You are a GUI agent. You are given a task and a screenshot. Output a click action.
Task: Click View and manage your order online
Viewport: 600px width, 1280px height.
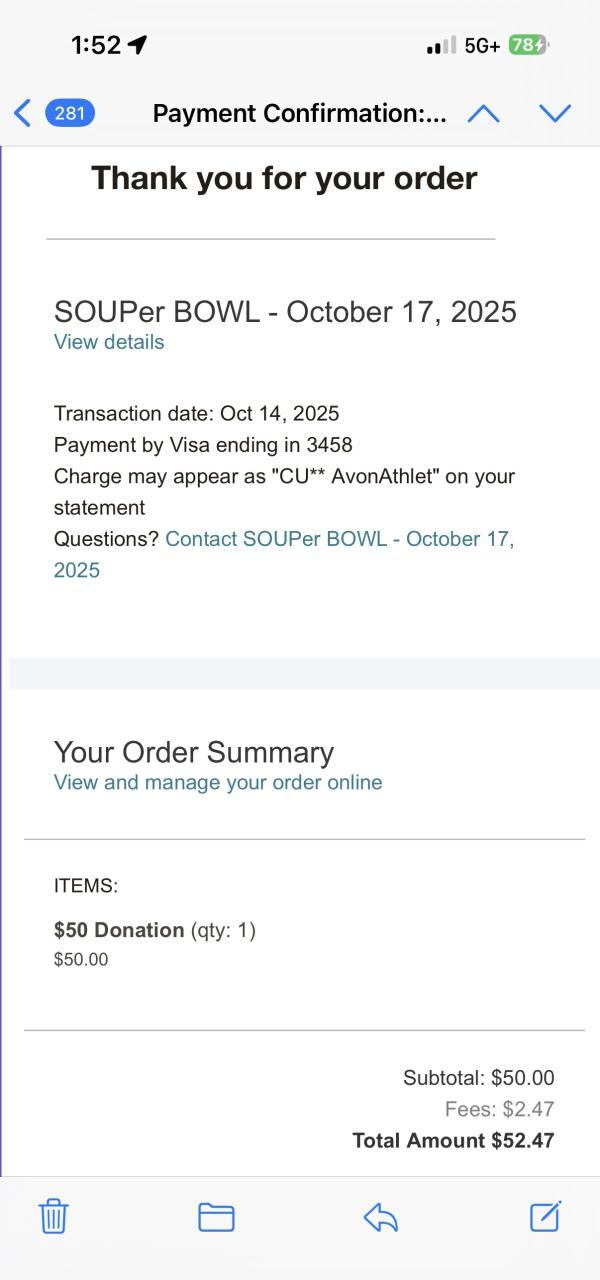click(218, 782)
